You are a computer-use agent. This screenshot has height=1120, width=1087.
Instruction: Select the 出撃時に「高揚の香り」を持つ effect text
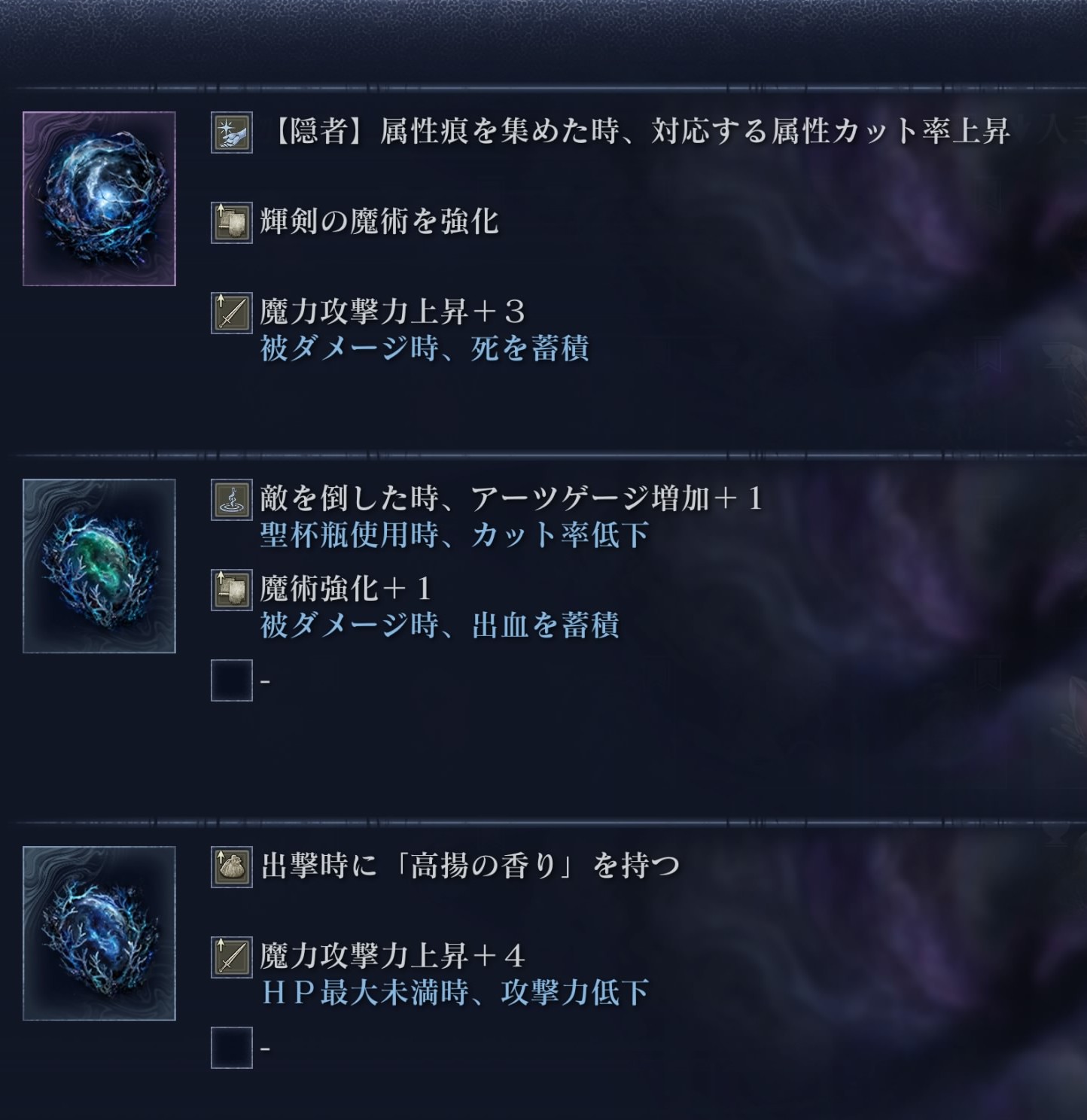tap(470, 866)
